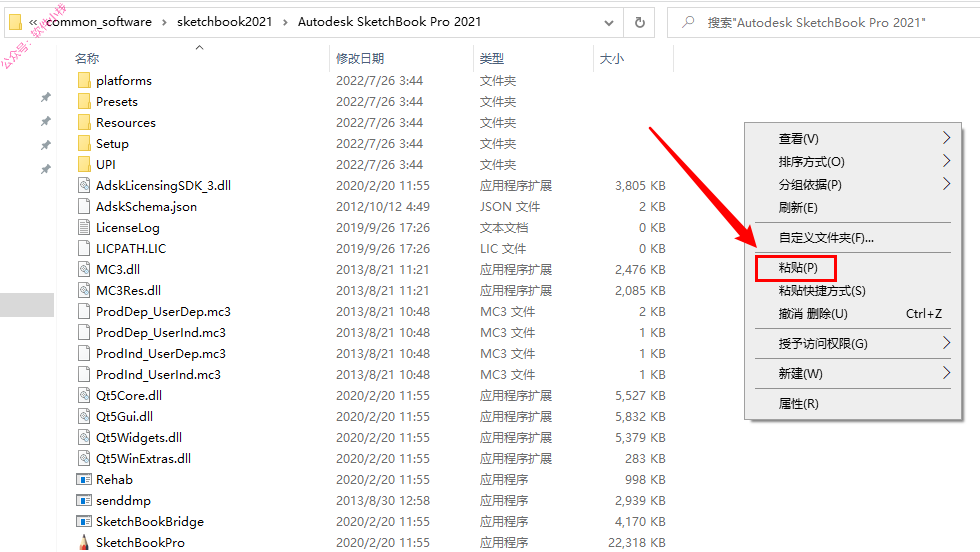980x552 pixels.
Task: Select the MC3.dll file icon
Action: click(x=84, y=269)
